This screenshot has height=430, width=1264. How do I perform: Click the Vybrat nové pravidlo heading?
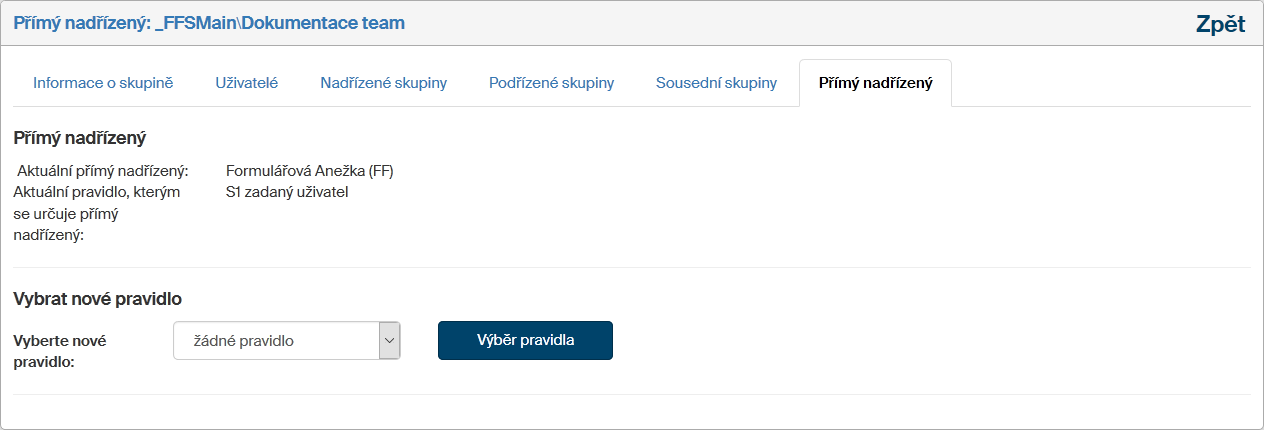[x=97, y=298]
